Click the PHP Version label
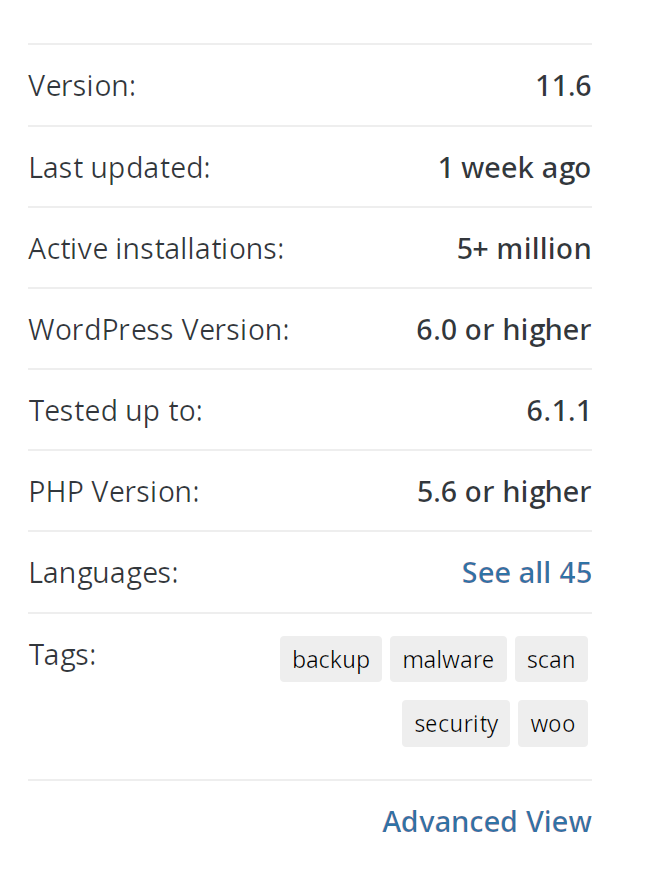The width and height of the screenshot is (658, 892). tap(113, 491)
